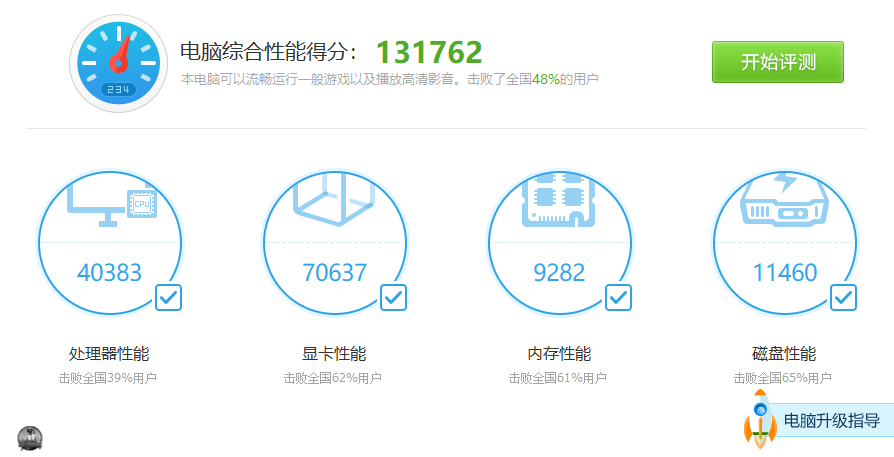Screen dimensions: 894x457
Task: Disable the 内存性能 test checkbox
Action: click(618, 297)
